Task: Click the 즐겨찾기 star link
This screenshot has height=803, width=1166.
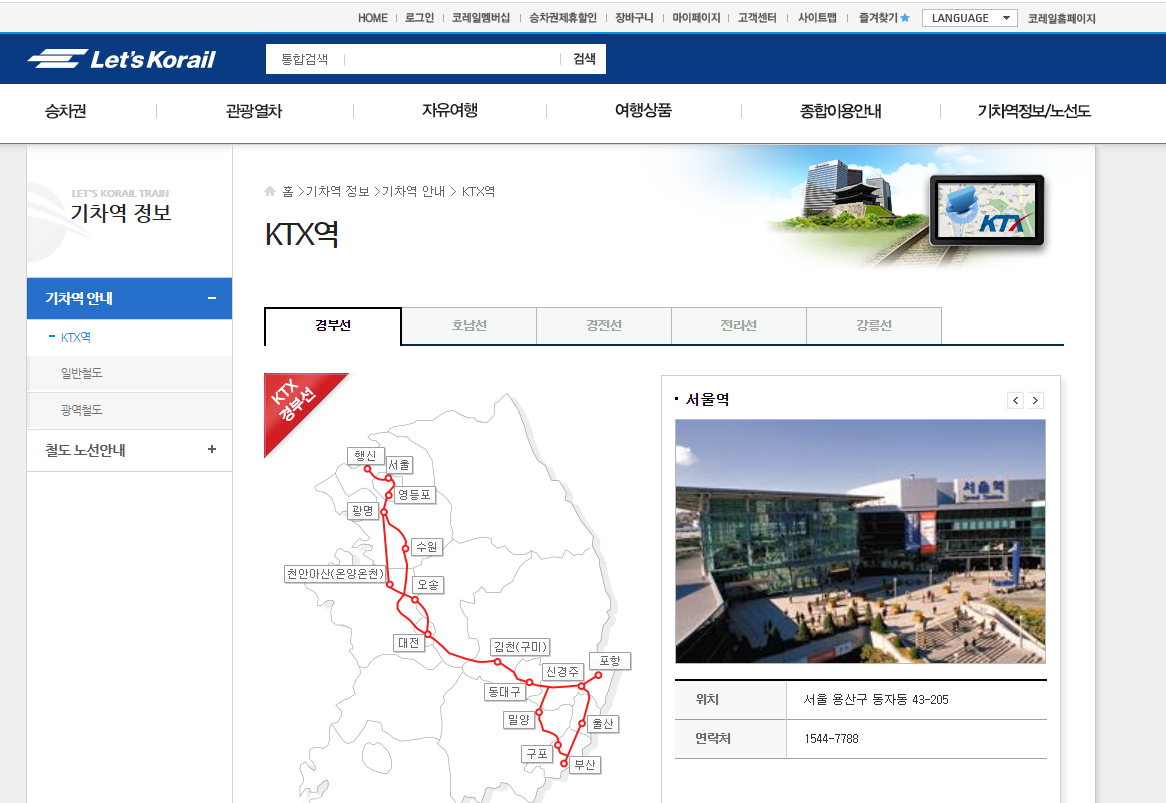Action: [x=884, y=18]
